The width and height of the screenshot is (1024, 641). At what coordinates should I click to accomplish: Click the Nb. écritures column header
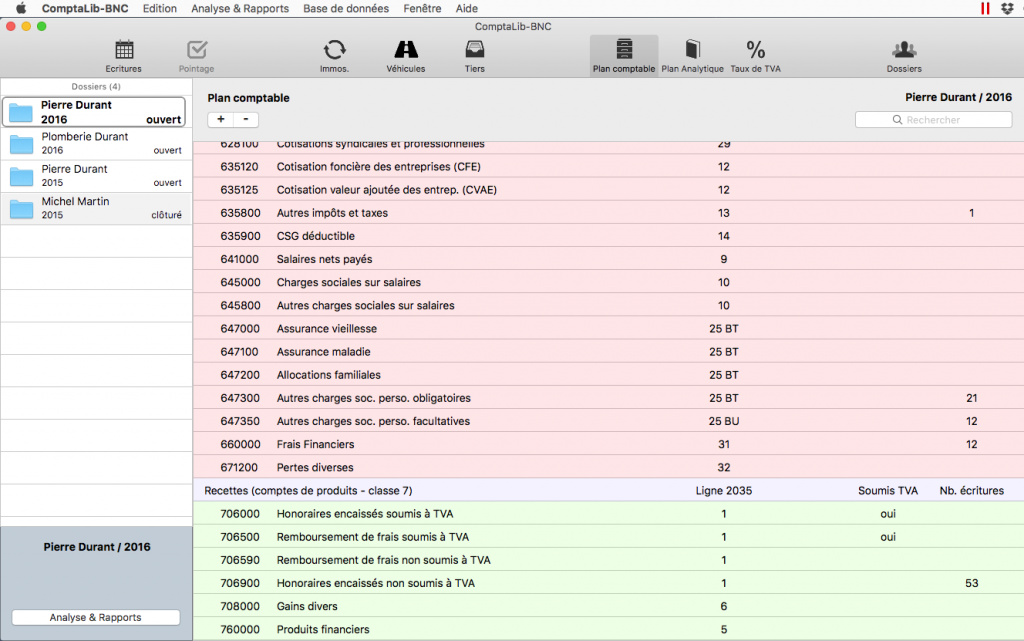(x=972, y=491)
